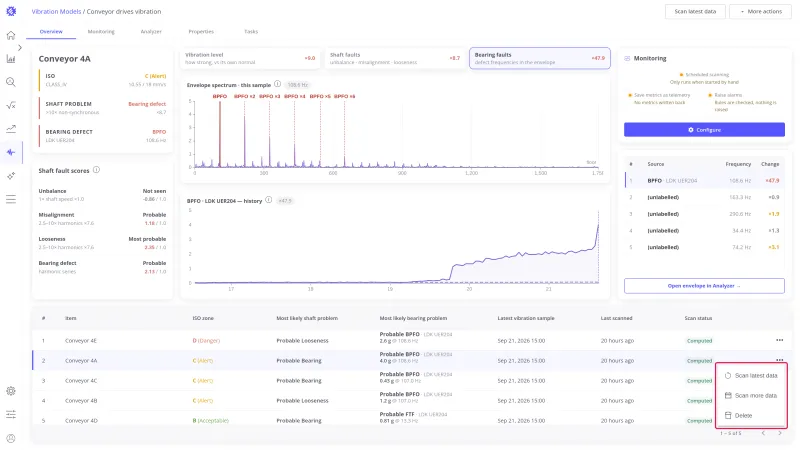The image size is (800, 450).
Task: Click the info icon beside Envelope spectrum title
Action: click(x=278, y=84)
